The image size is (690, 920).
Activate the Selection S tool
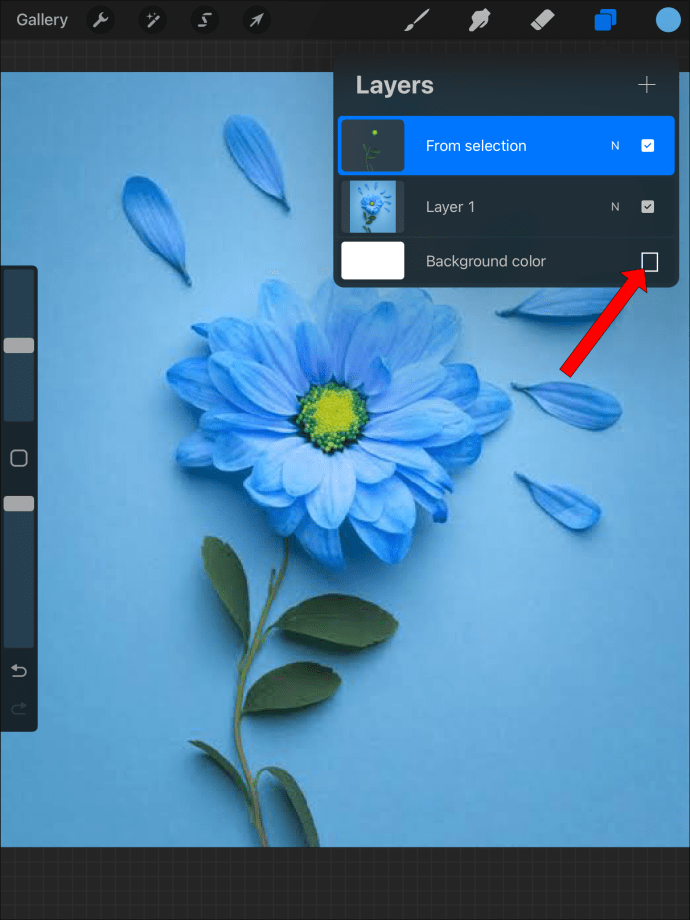click(205, 21)
